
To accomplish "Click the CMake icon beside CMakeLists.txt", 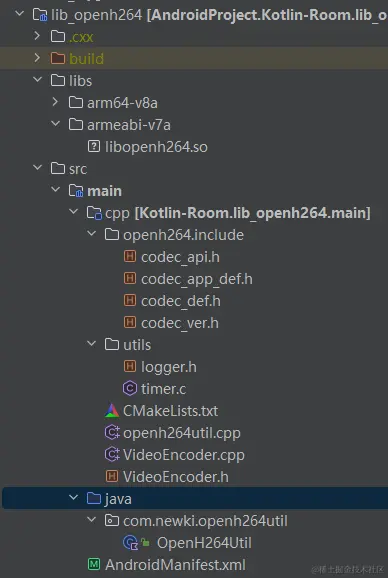I will click(x=112, y=411).
